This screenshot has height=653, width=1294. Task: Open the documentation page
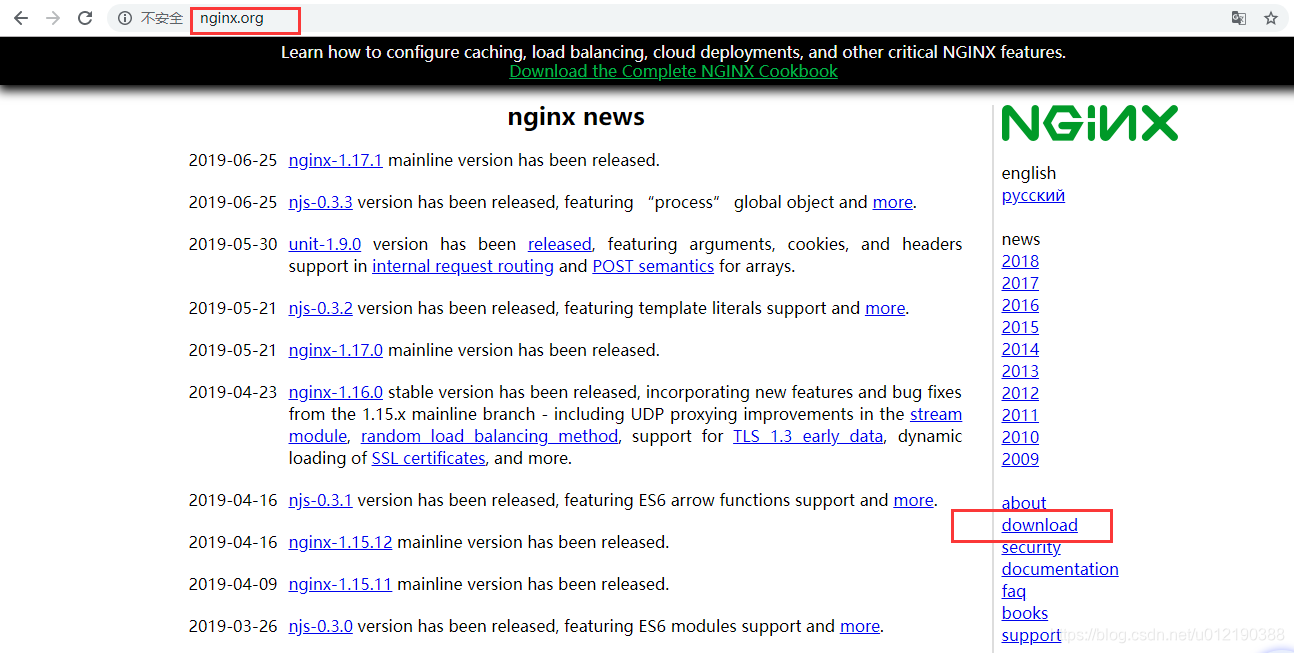click(1060, 569)
